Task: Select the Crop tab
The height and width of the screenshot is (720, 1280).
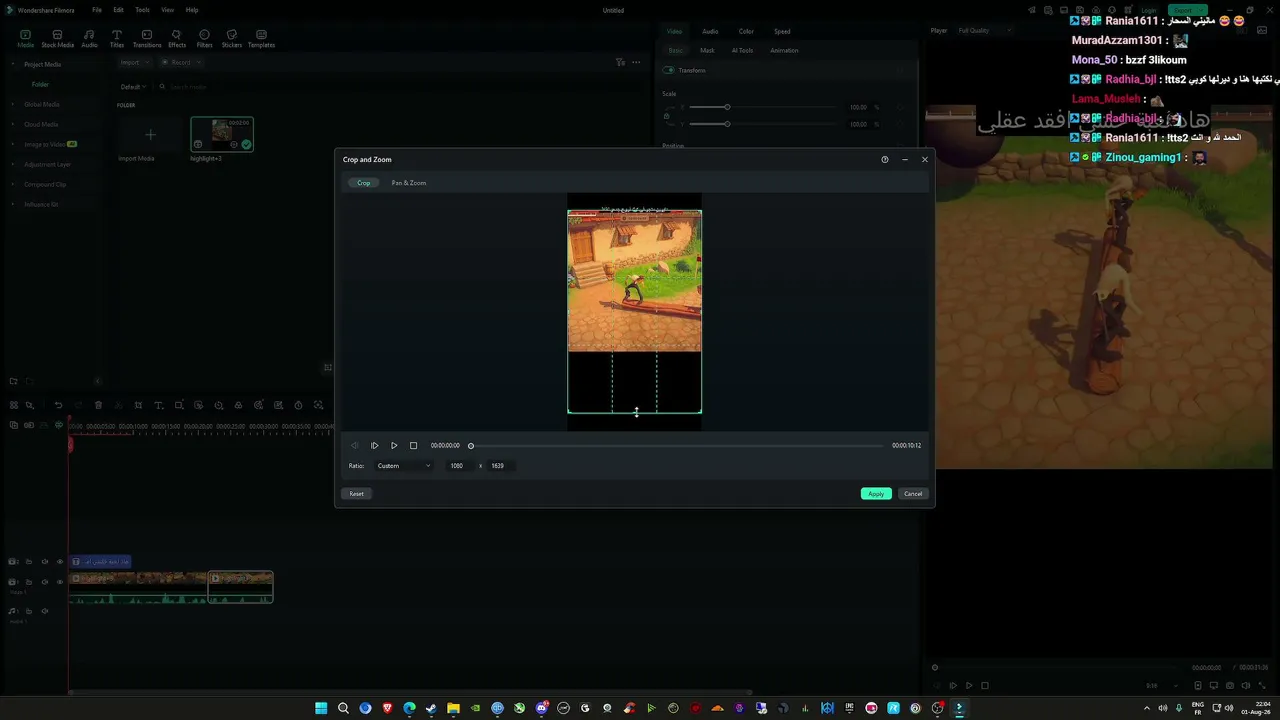Action: click(x=364, y=183)
